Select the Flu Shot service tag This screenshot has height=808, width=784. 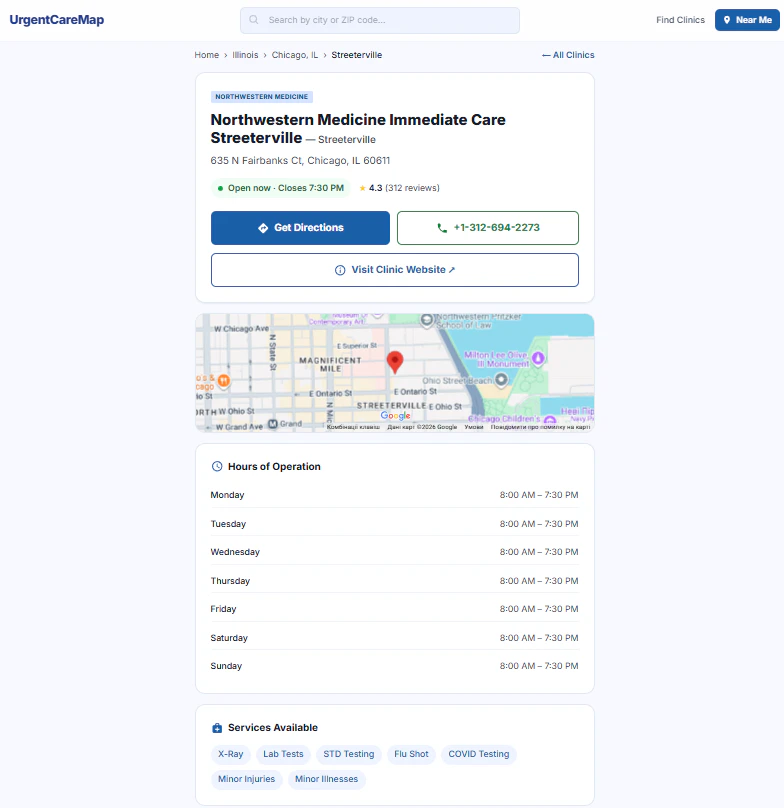[x=411, y=754]
